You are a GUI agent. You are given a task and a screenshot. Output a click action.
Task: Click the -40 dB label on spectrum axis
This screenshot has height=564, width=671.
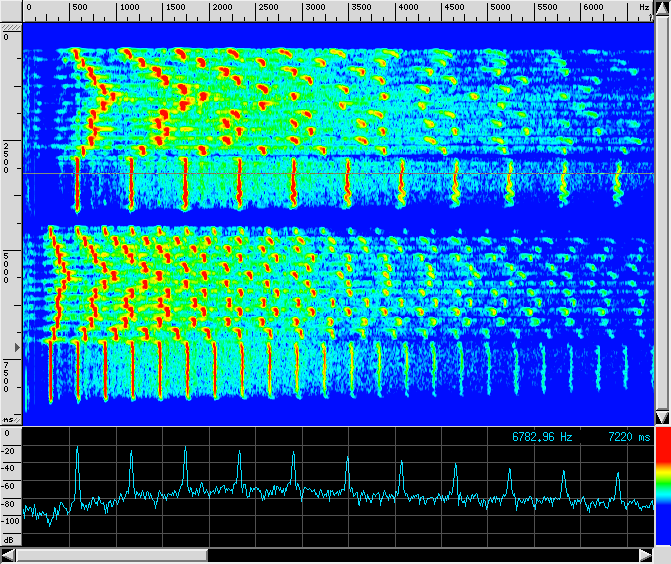(10, 469)
